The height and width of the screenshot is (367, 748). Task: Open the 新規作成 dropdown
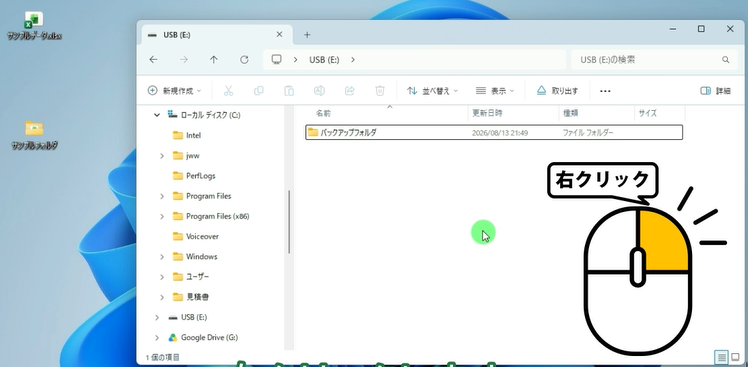174,91
